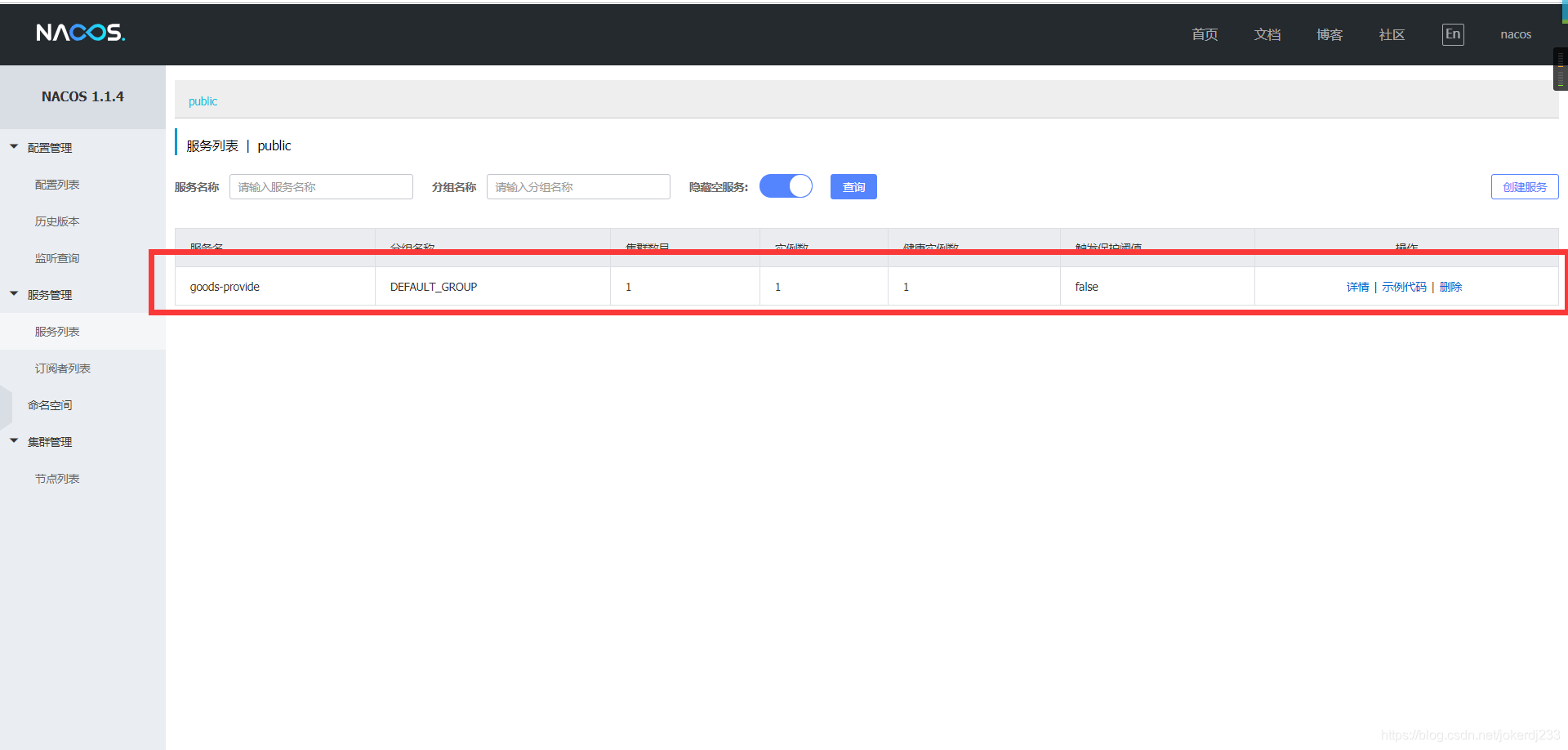Viewport: 1568px width, 750px height.
Task: Open 历史版本 in sidebar
Action: coord(57,221)
